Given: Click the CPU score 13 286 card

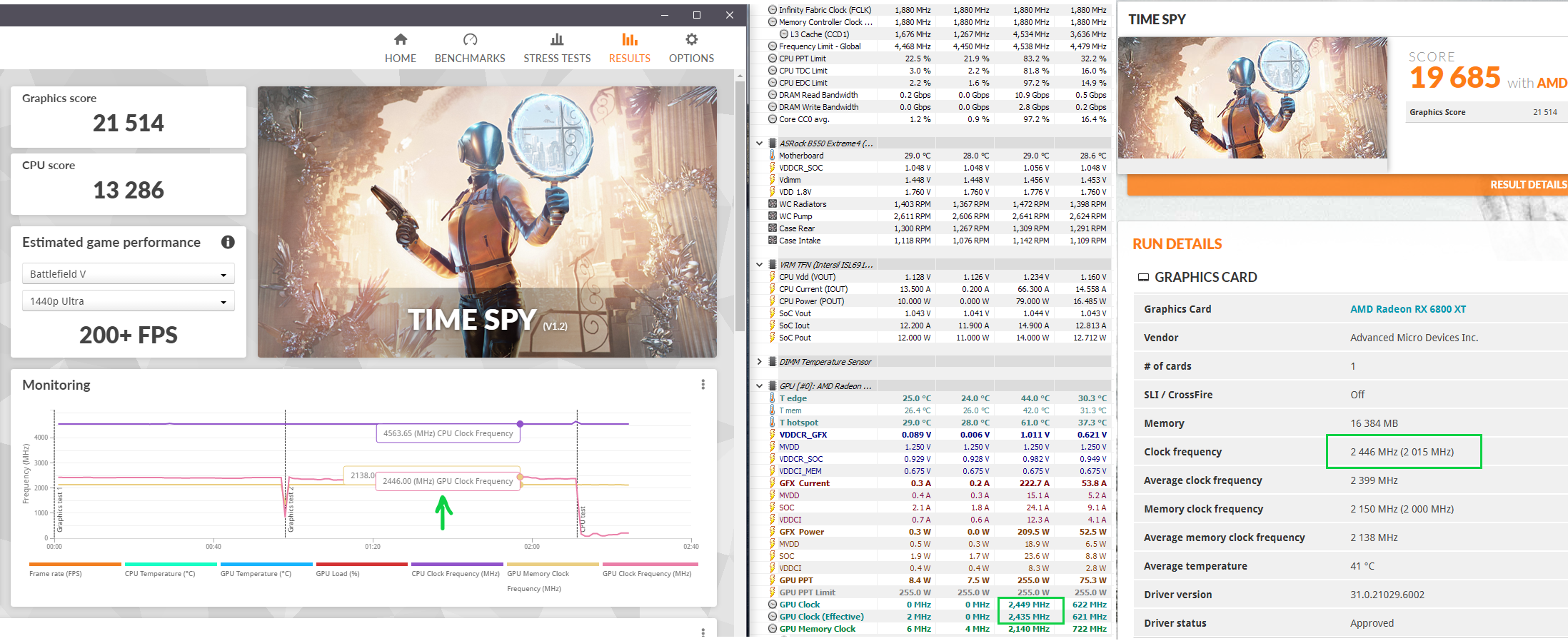Looking at the screenshot, I should 129,184.
